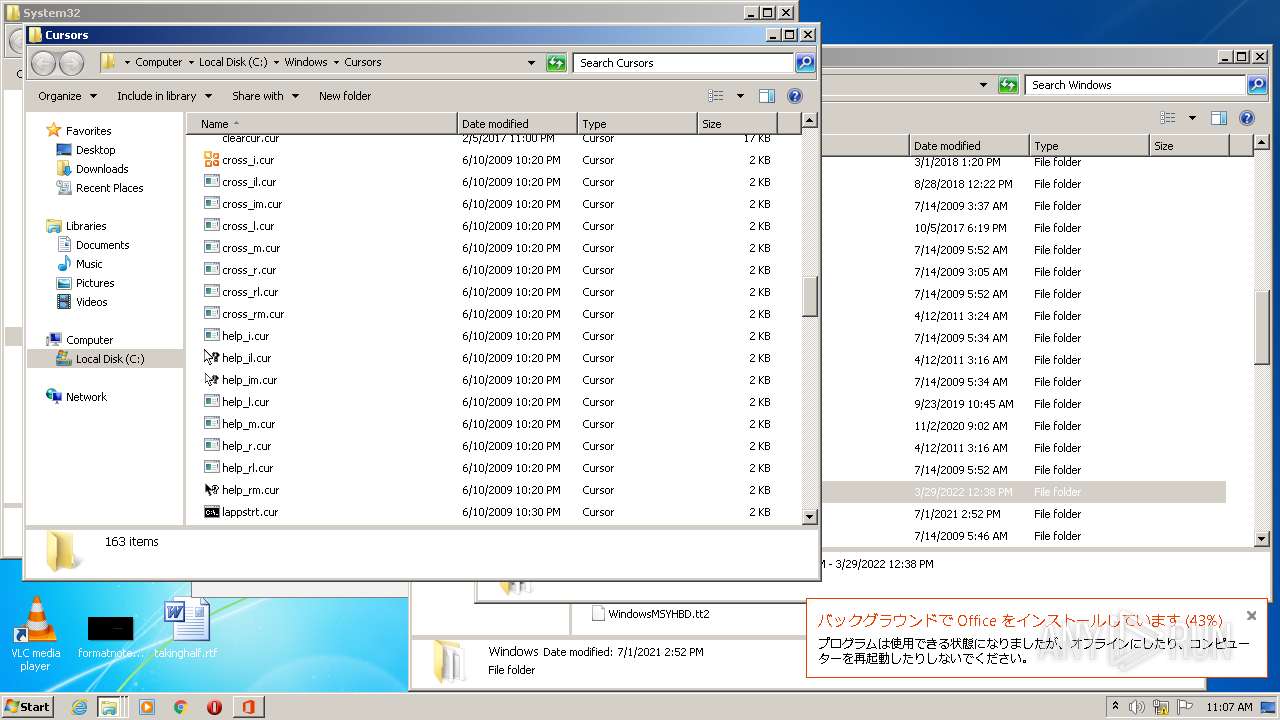The height and width of the screenshot is (720, 1280).
Task: Select Network in navigation pane
Action: tap(86, 397)
